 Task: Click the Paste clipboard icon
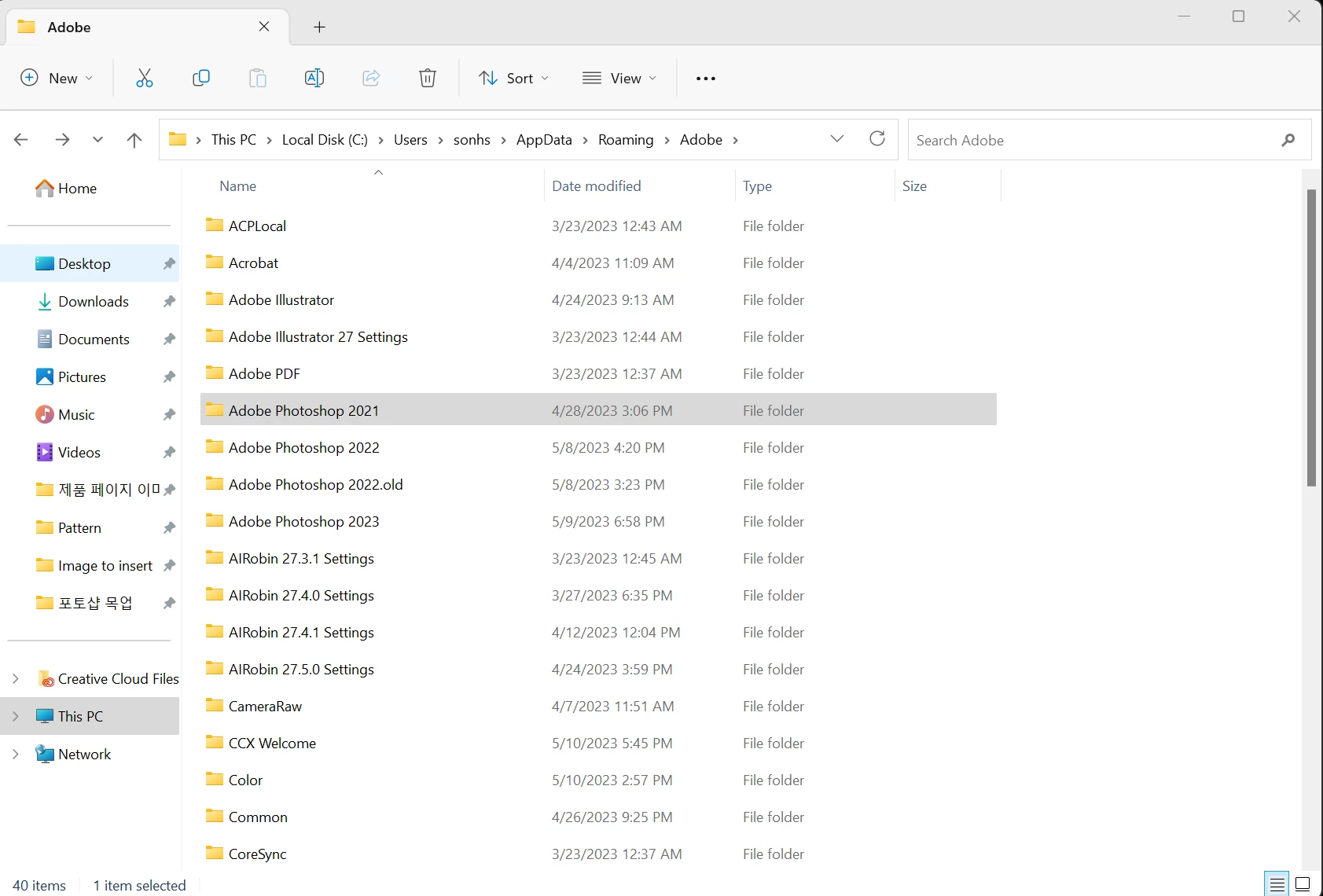(x=258, y=78)
